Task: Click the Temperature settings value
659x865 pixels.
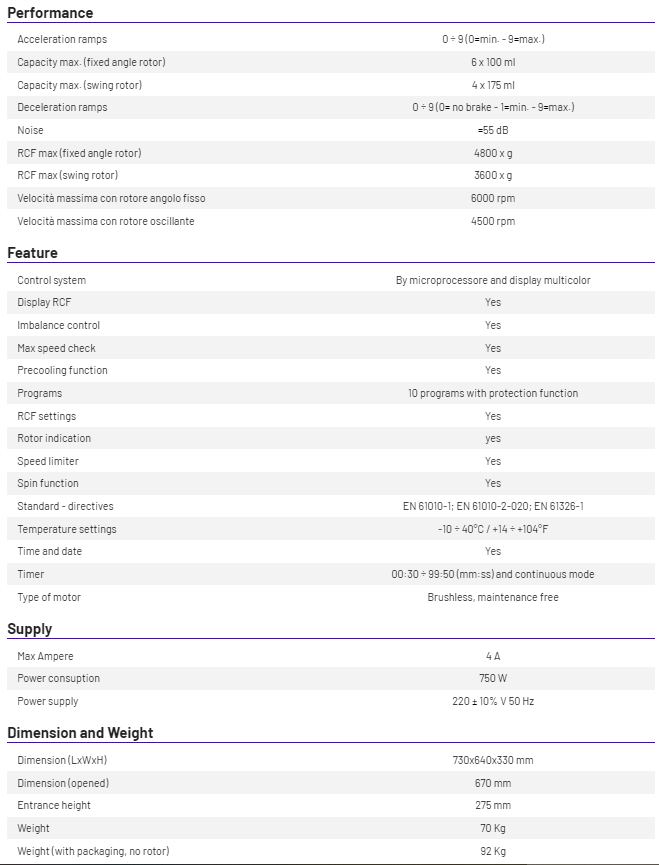Action: [x=493, y=529]
